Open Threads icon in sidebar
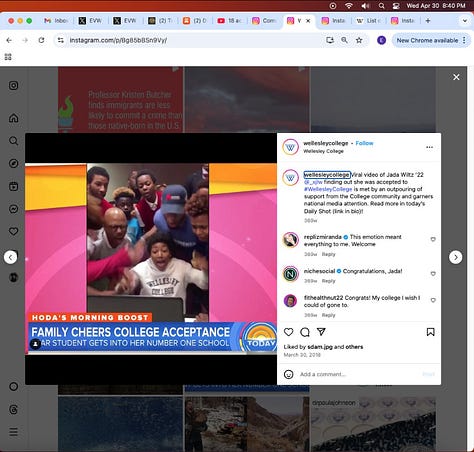Screen dimensions: 474x452 point(13,409)
